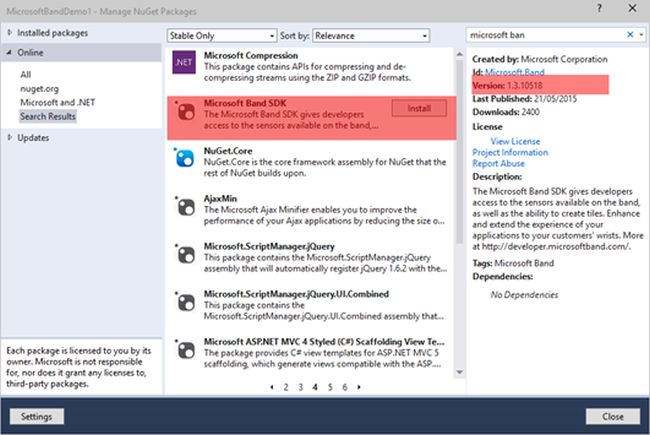
Task: Select the NuGet.Core package title
Action: [228, 151]
